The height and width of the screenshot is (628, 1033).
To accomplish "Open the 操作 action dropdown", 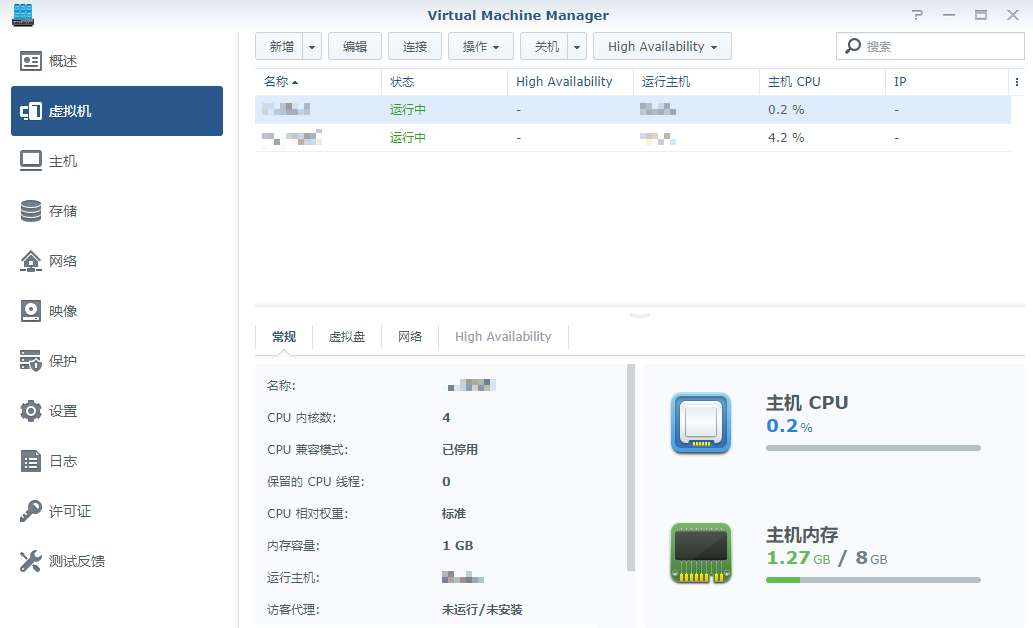I will point(481,47).
